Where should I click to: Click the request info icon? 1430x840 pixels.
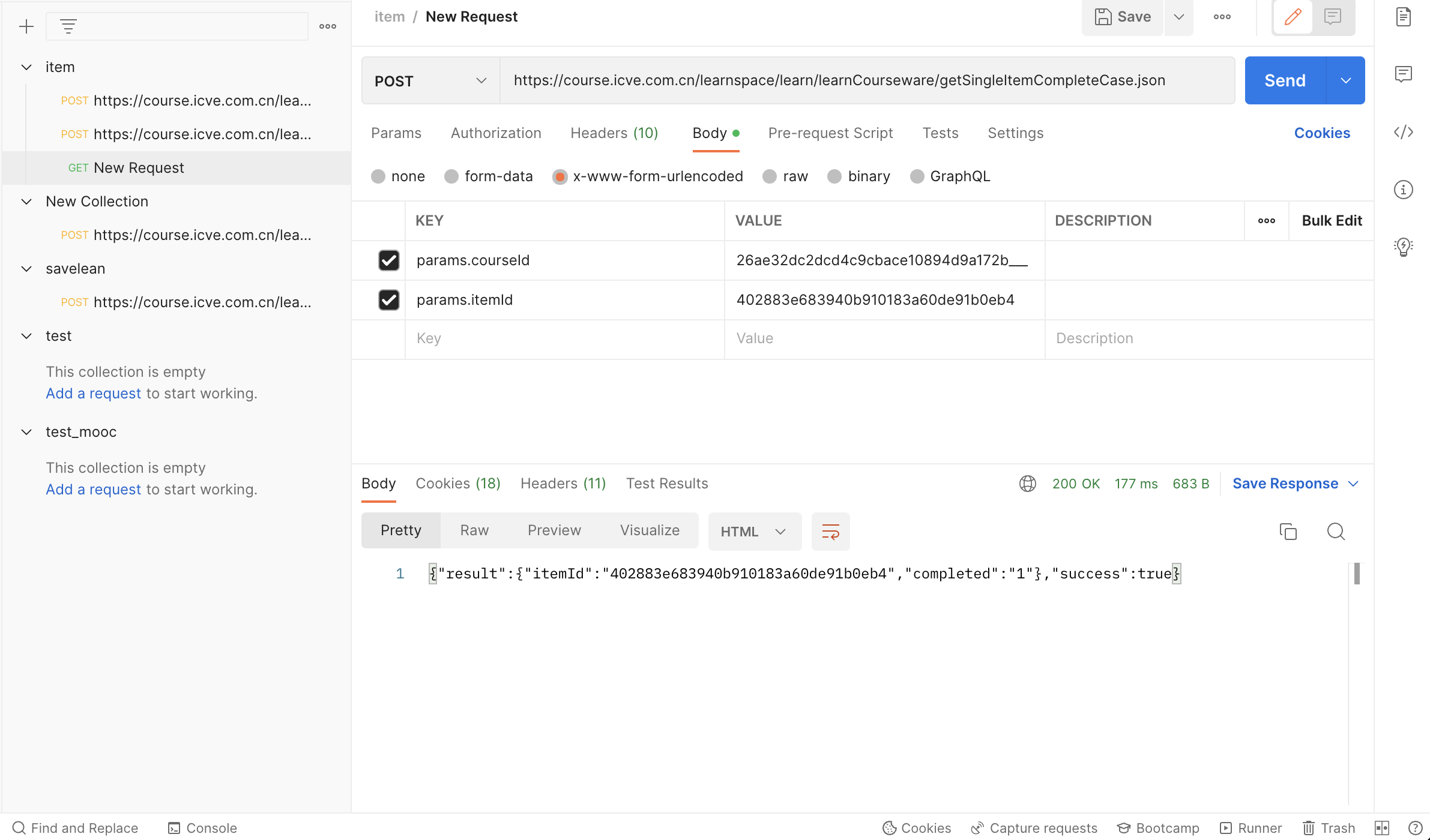[x=1403, y=190]
